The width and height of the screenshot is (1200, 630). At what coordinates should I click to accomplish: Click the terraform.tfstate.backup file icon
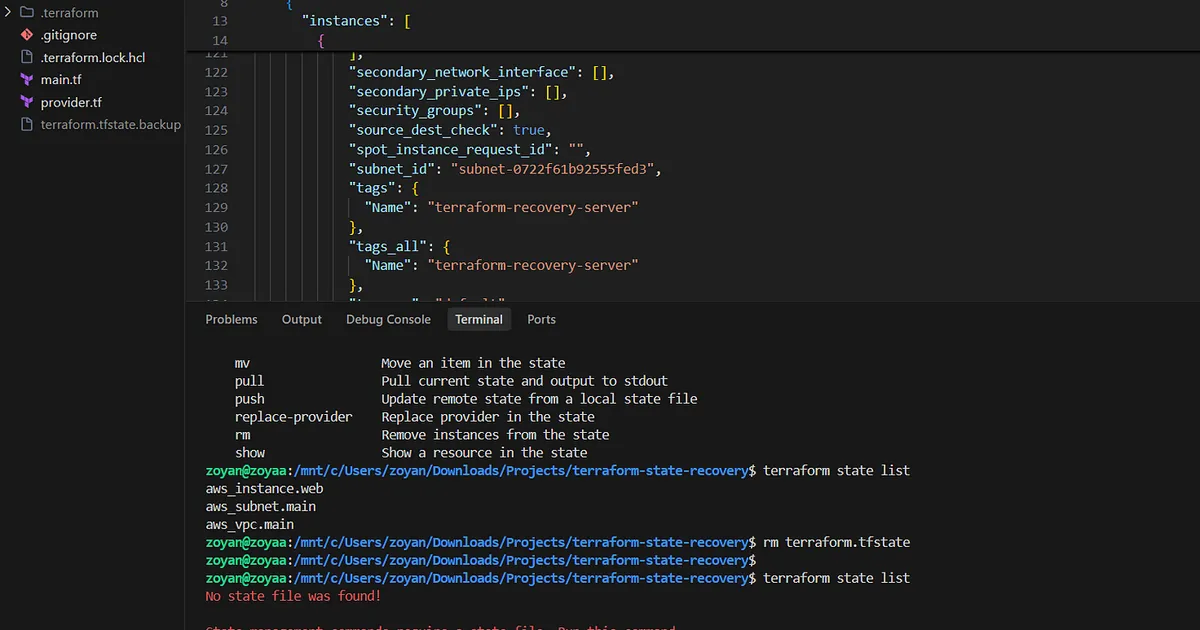click(x=27, y=125)
